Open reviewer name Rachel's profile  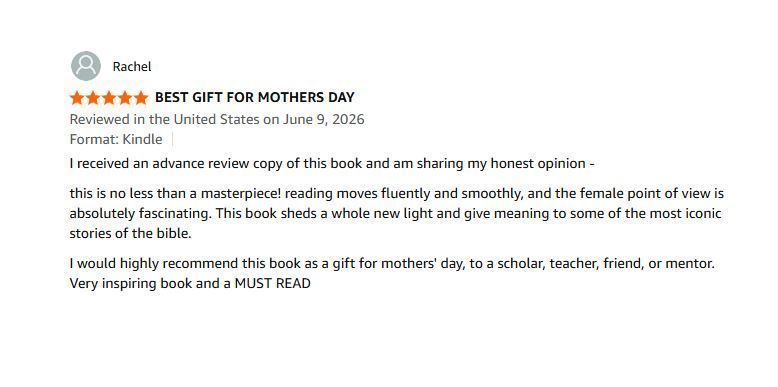tap(132, 66)
